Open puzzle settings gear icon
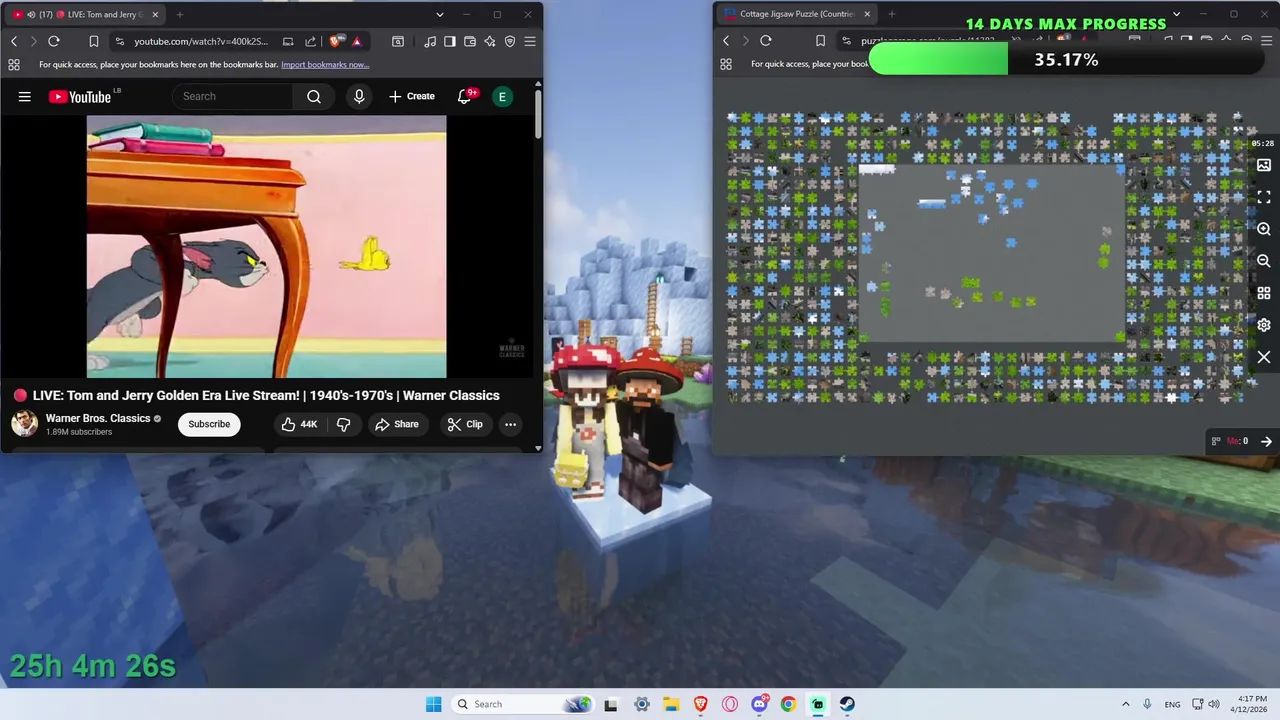The image size is (1280, 720). tap(1264, 325)
